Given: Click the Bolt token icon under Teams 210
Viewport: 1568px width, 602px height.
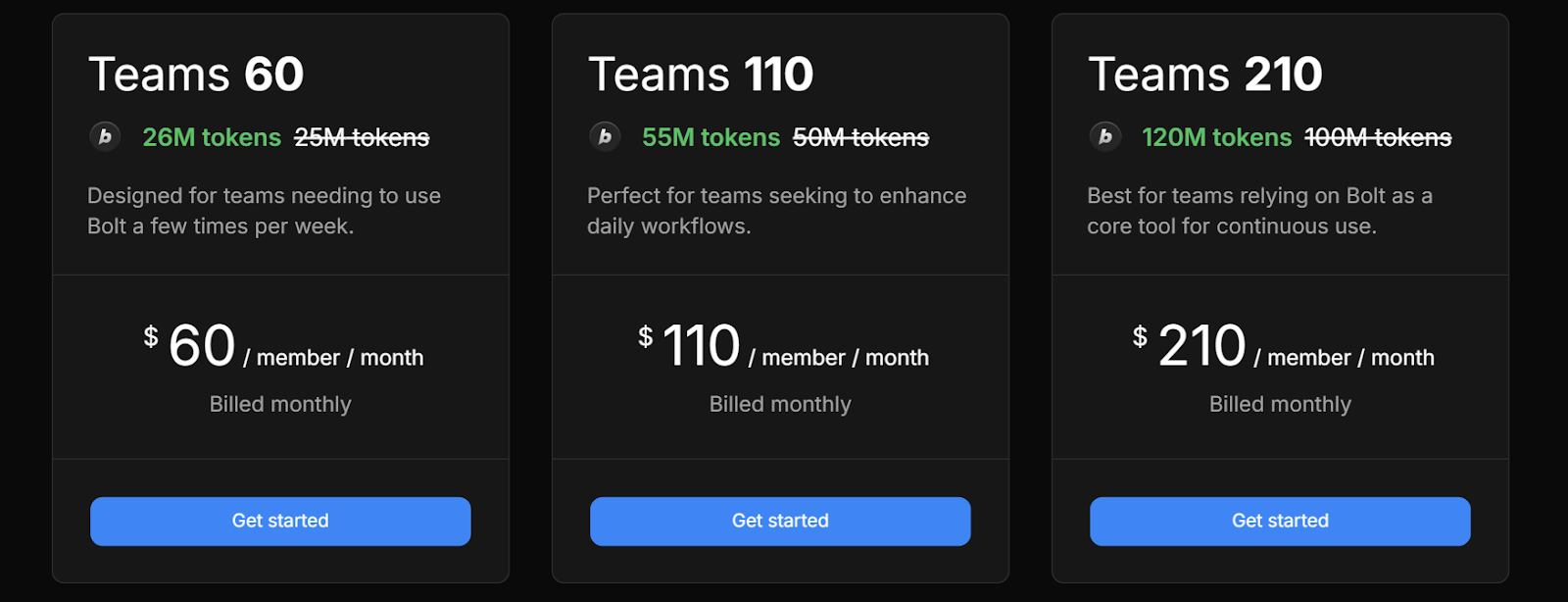Looking at the screenshot, I should coord(1104,136).
